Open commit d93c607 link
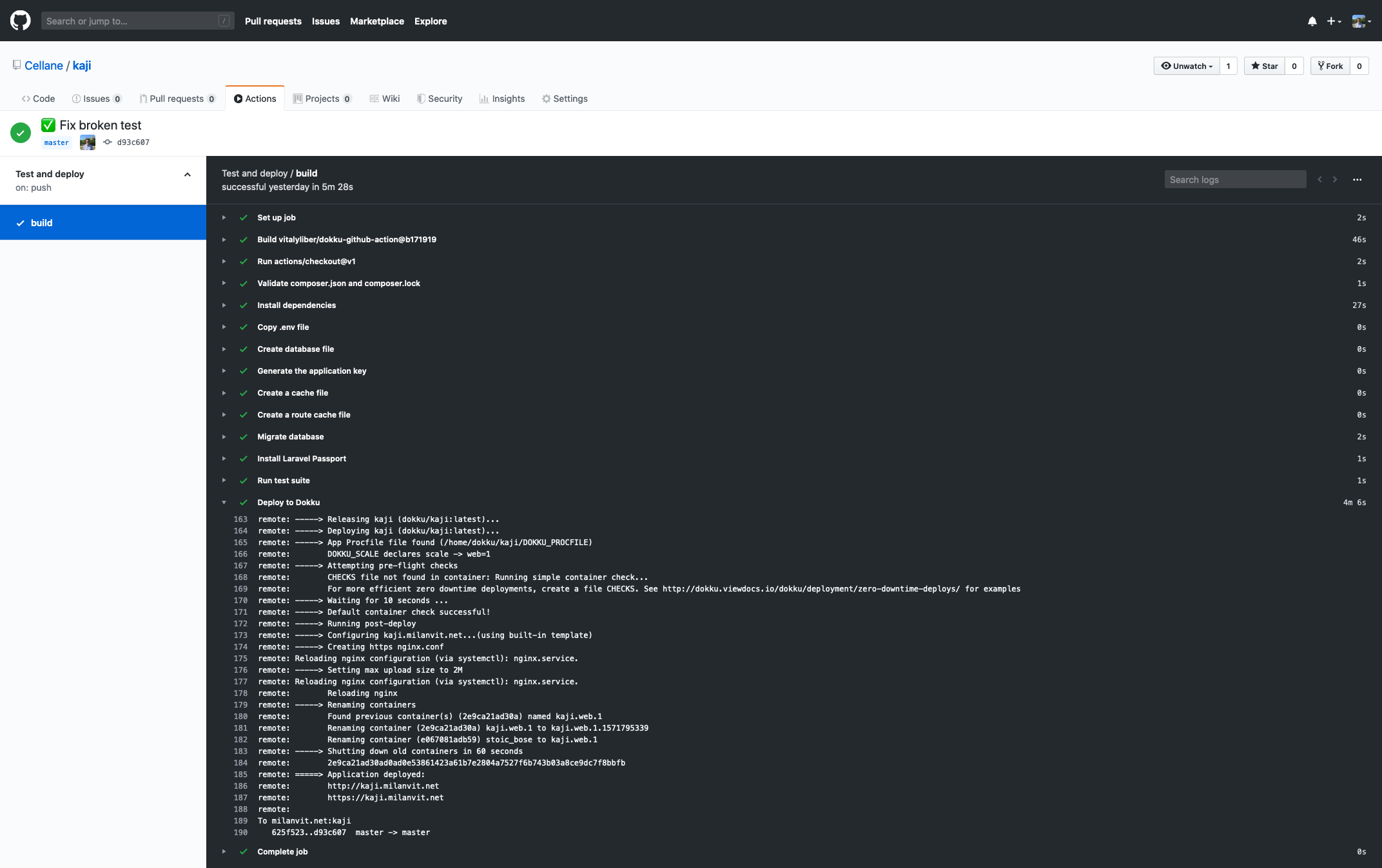 coord(133,142)
